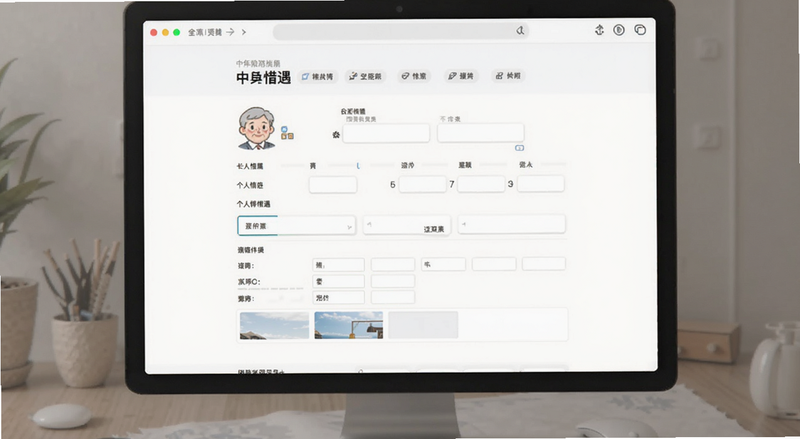
Task: Click the forward arrow in browser toolbar
Action: pos(231,32)
